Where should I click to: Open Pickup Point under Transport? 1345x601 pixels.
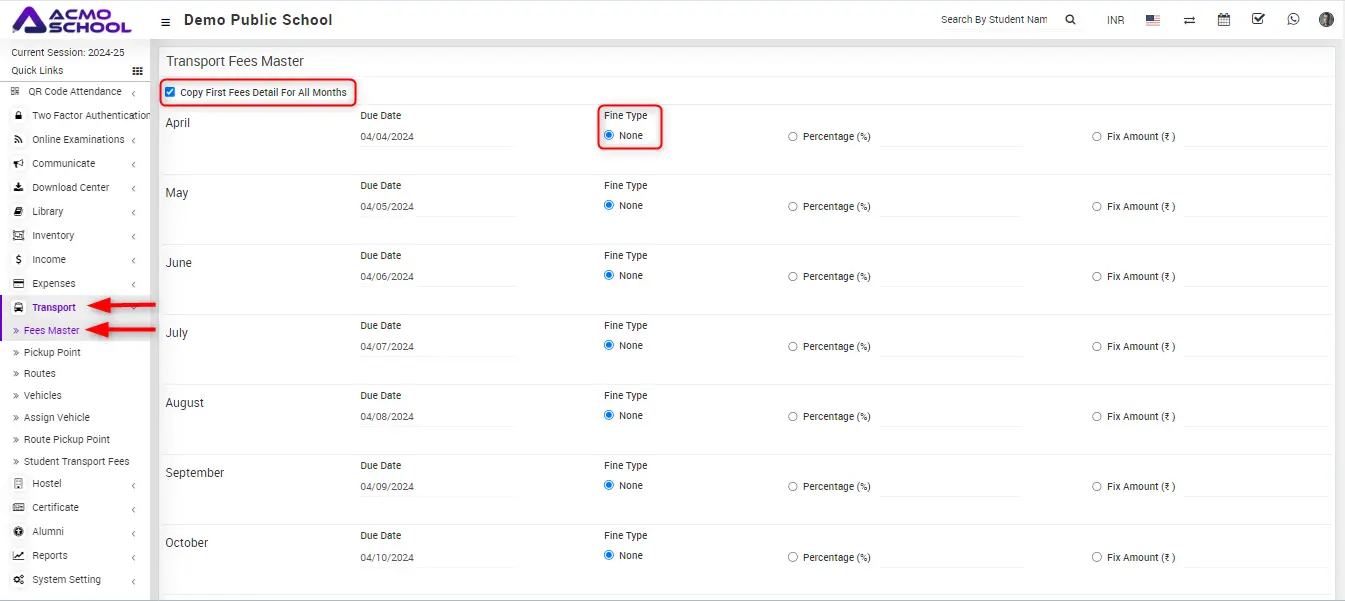click(x=52, y=353)
